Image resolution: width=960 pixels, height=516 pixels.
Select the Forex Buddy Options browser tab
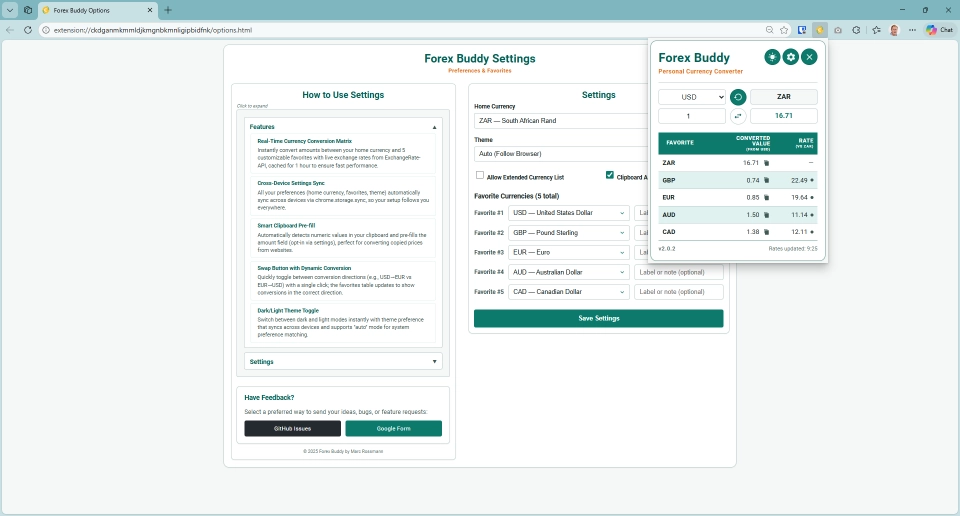point(96,9)
